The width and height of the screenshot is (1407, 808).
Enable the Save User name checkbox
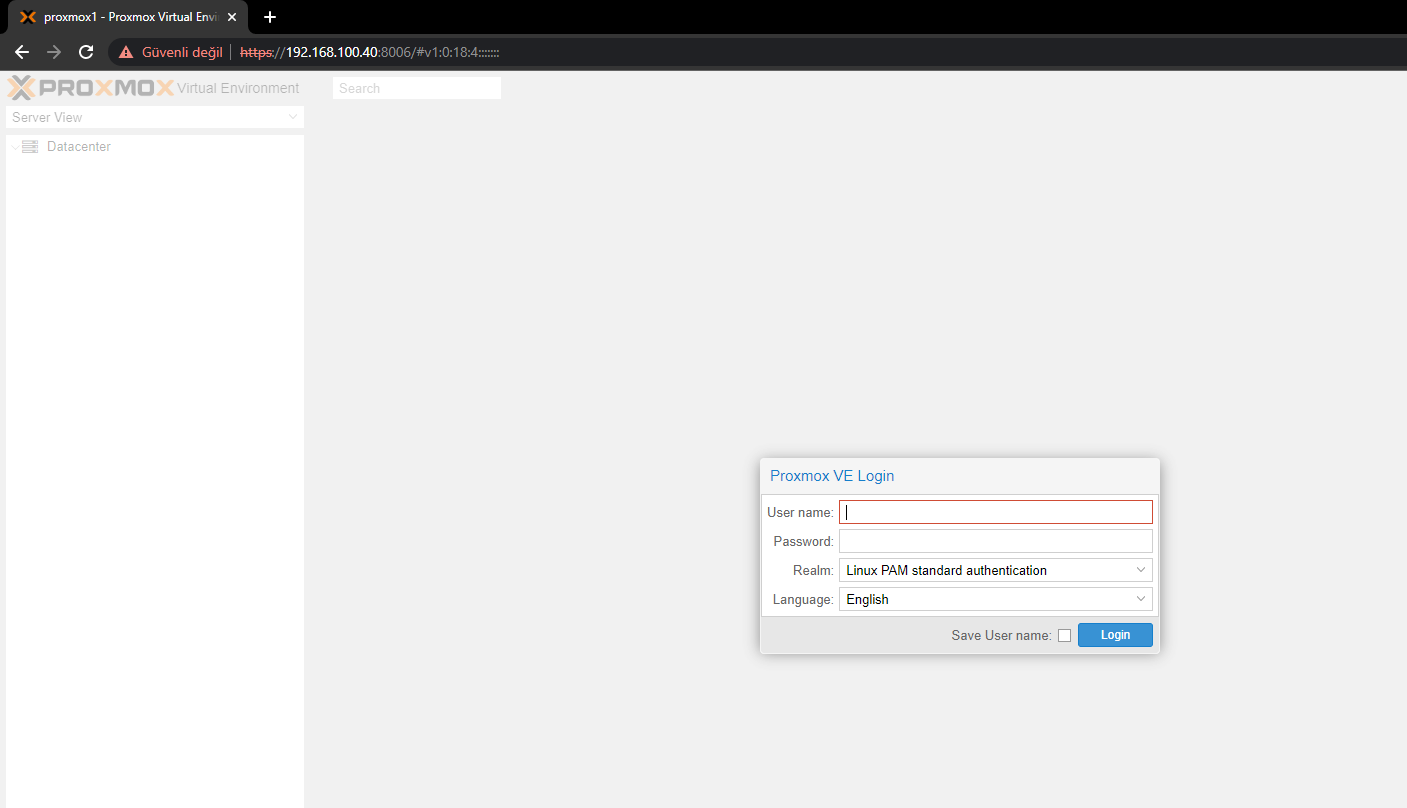(1064, 635)
